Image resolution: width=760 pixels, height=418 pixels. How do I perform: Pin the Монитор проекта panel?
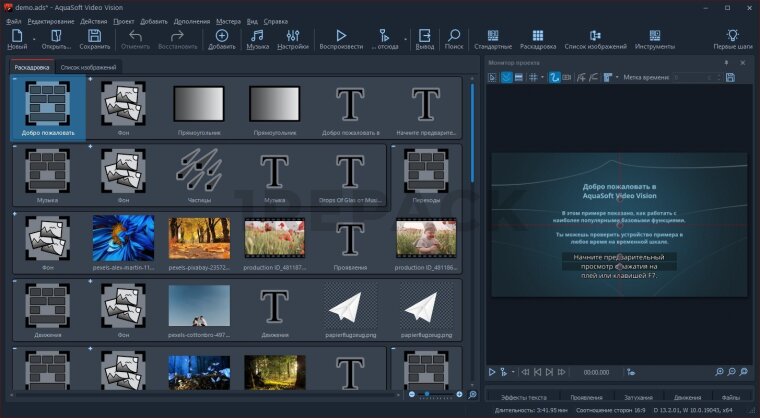click(x=727, y=63)
